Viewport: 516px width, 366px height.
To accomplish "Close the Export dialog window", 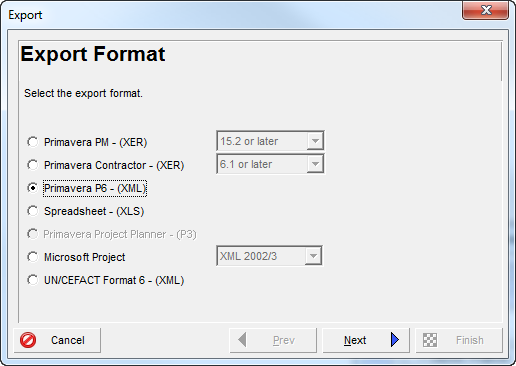I will 485,10.
